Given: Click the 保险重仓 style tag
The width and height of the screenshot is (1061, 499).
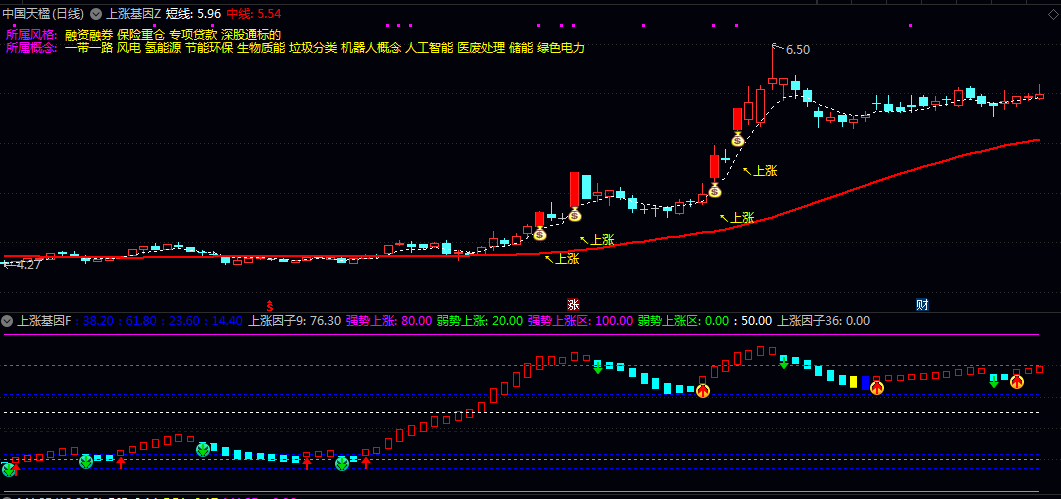Looking at the screenshot, I should (141, 35).
